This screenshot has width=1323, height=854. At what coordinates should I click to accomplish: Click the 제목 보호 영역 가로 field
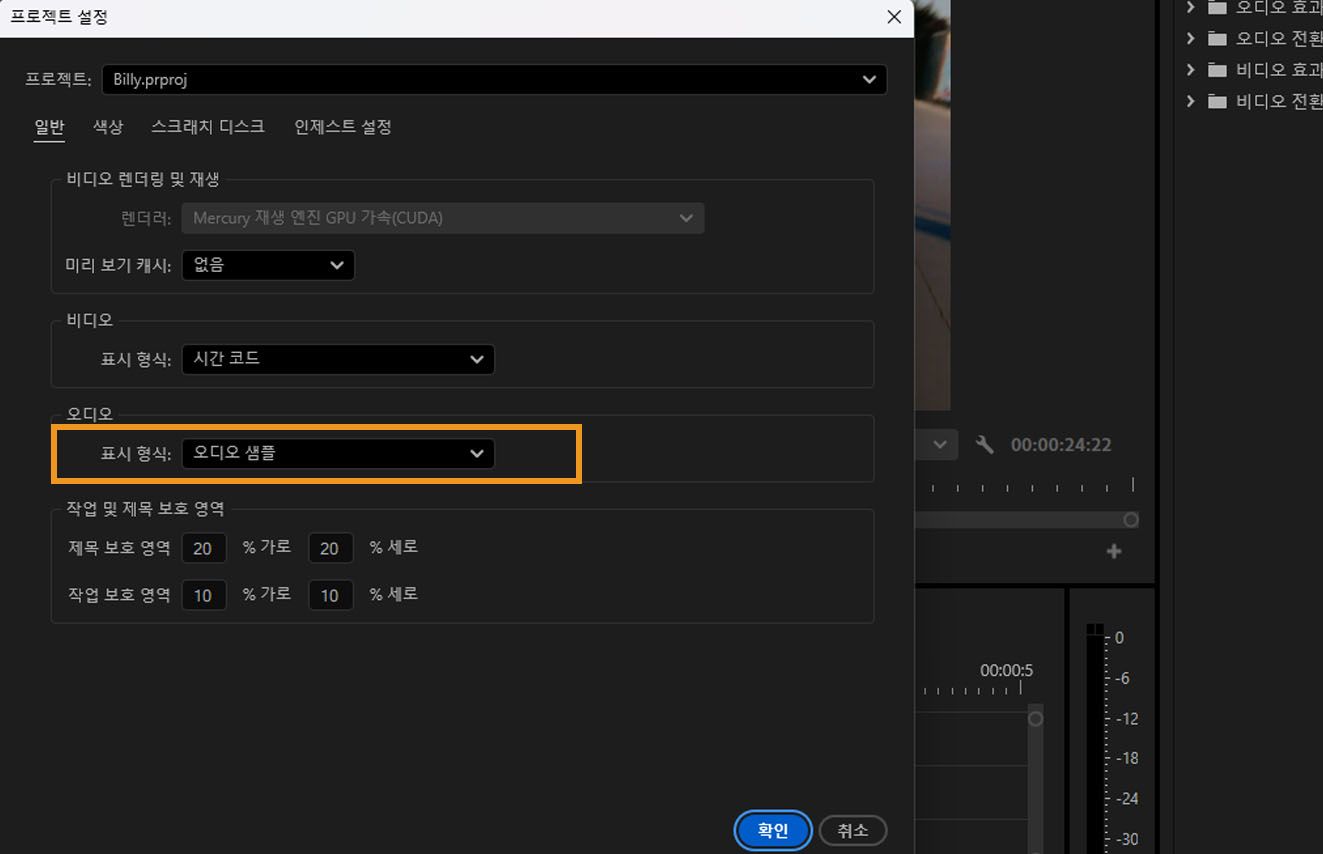(x=204, y=548)
